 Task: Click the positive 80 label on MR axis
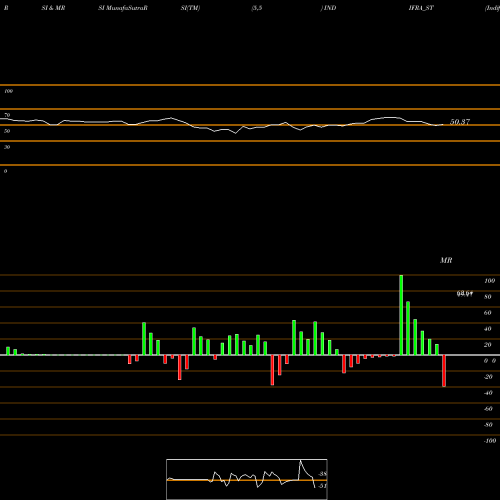pyautogui.click(x=488, y=297)
